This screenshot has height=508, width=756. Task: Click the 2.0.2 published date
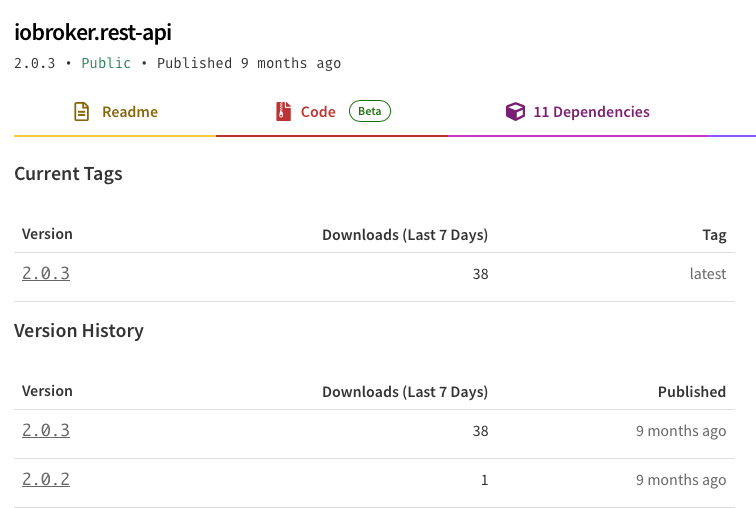[680, 480]
